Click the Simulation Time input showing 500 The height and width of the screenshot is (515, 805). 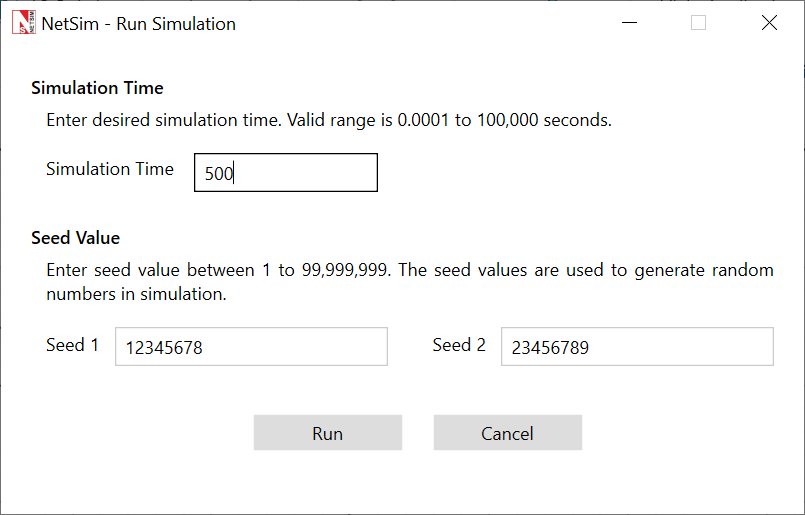pyautogui.click(x=285, y=173)
